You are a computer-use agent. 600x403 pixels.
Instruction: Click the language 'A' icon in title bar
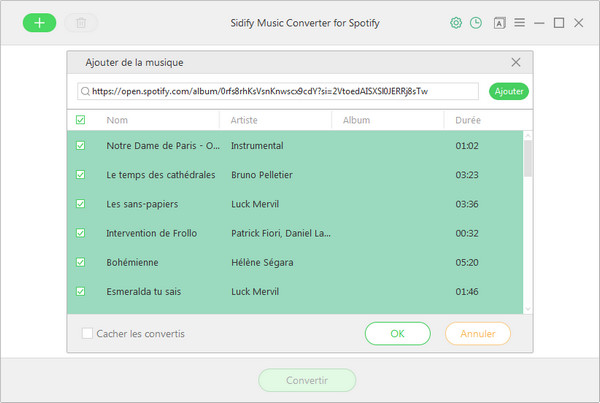(499, 22)
